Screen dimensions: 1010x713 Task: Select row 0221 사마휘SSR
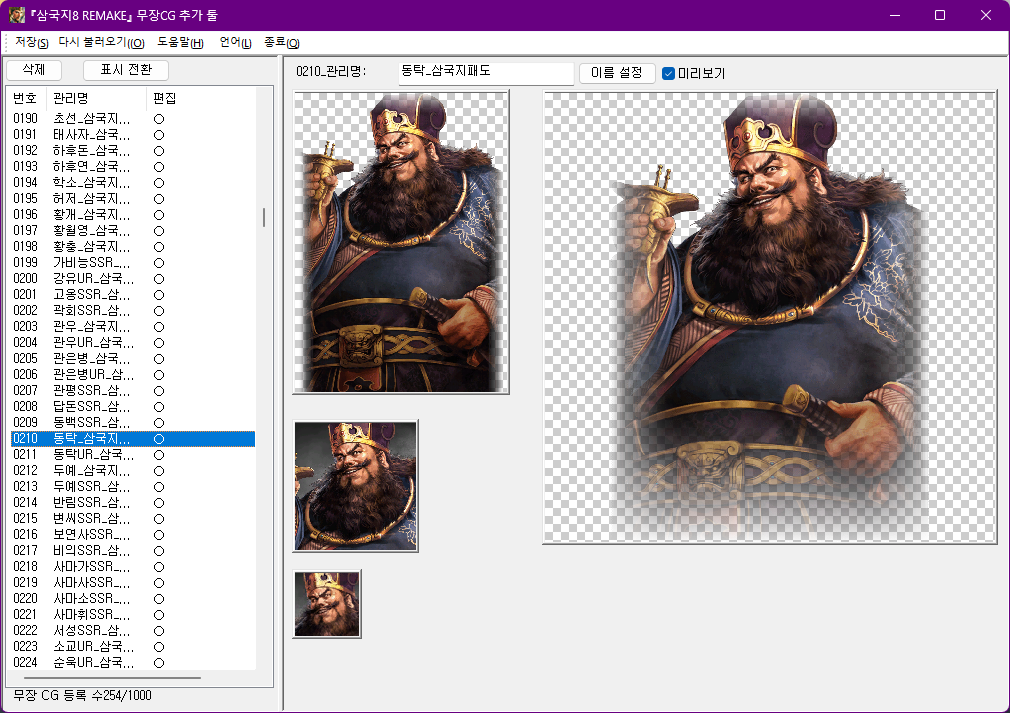coord(133,614)
